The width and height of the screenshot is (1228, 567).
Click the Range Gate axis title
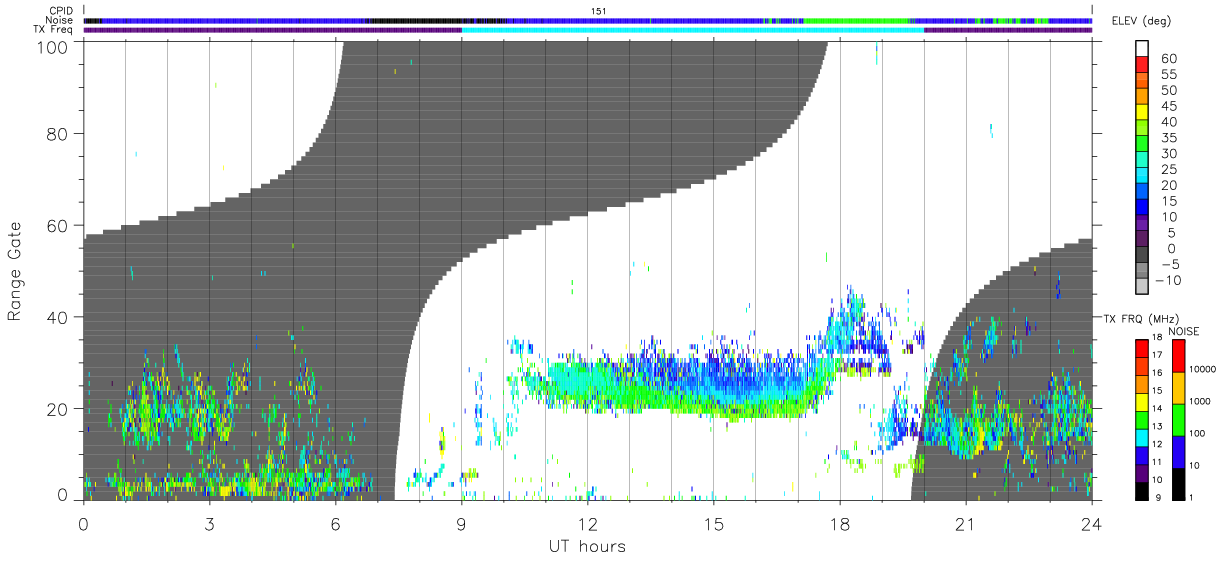click(x=16, y=272)
